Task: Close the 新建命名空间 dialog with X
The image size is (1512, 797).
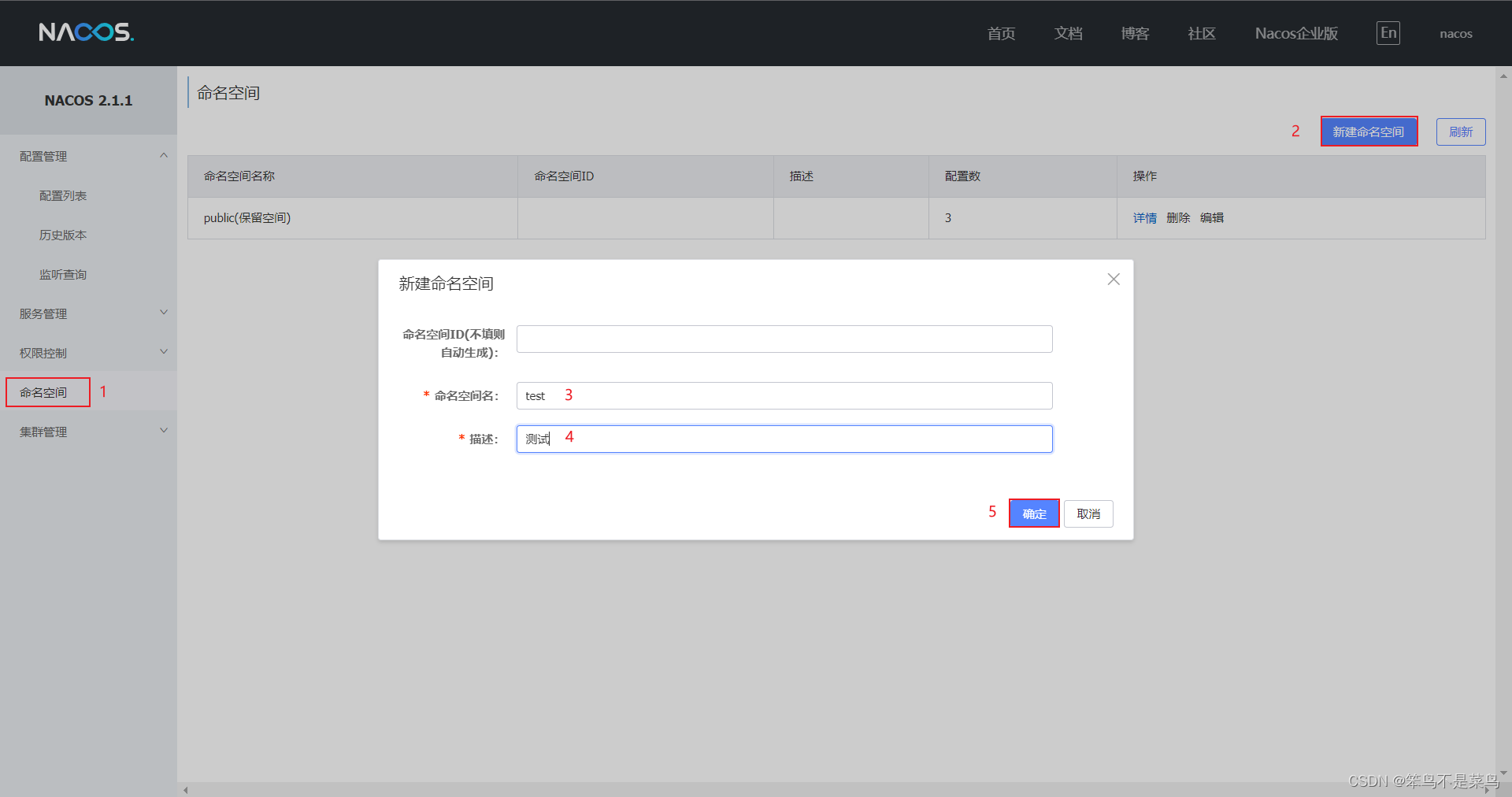Action: pos(1114,280)
